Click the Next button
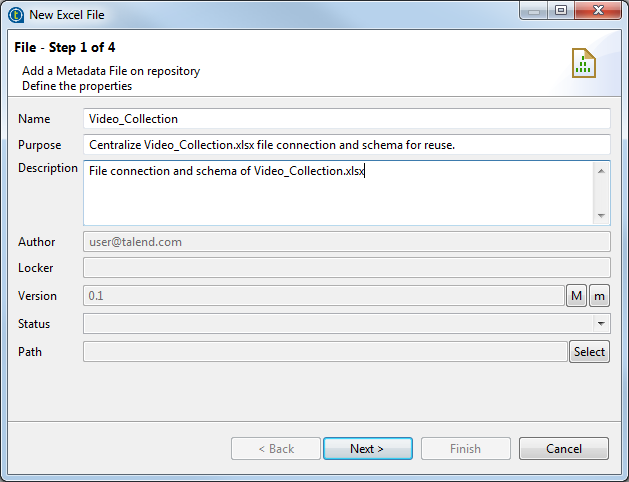 tap(367, 449)
